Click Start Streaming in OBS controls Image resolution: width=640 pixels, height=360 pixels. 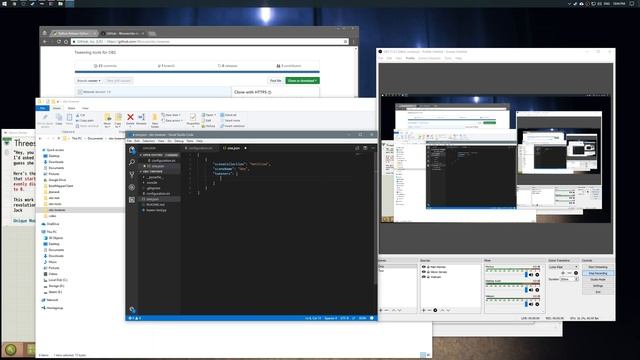coord(598,267)
